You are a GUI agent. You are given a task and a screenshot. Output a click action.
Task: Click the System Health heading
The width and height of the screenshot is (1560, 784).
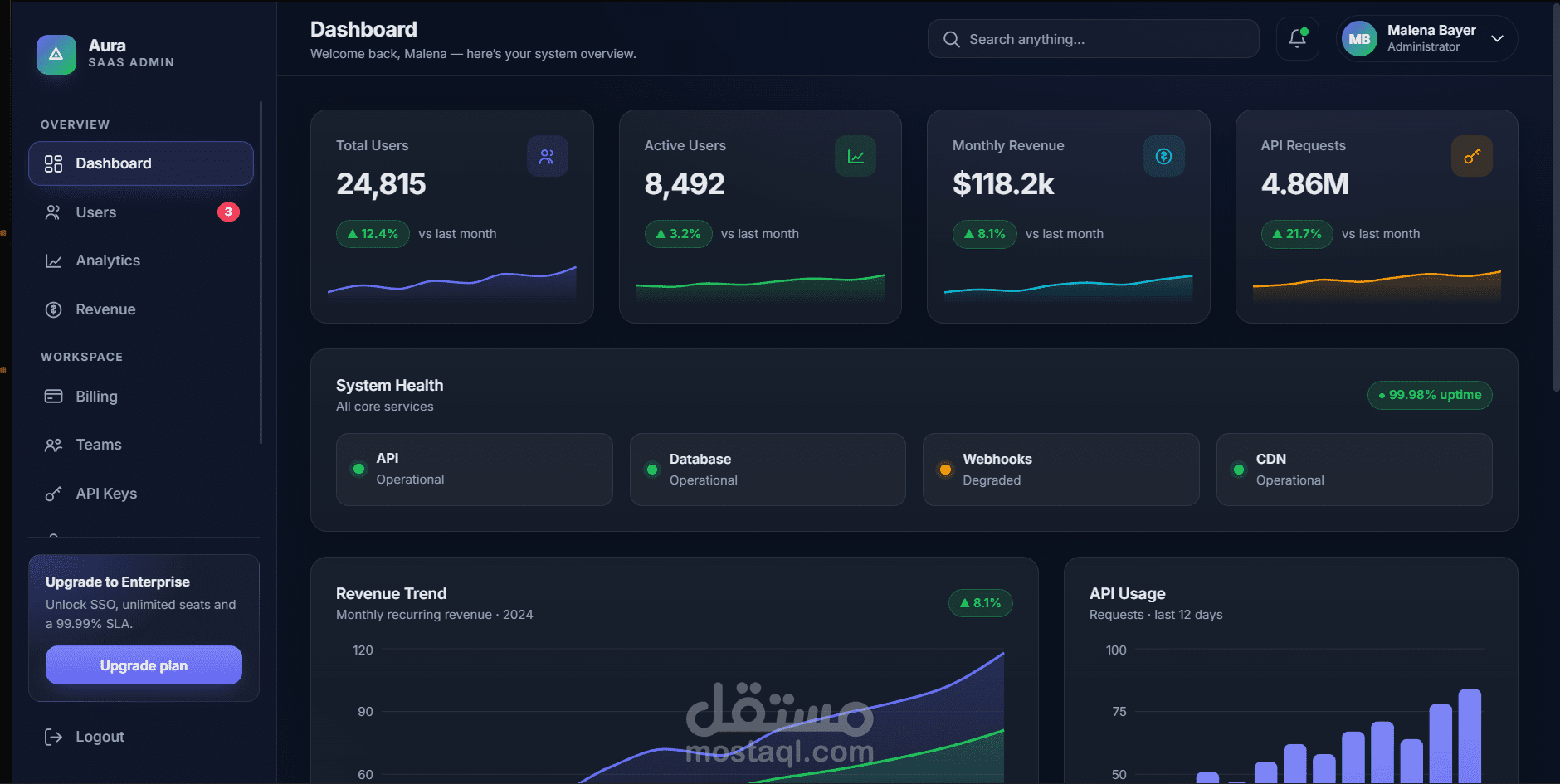[x=389, y=385]
